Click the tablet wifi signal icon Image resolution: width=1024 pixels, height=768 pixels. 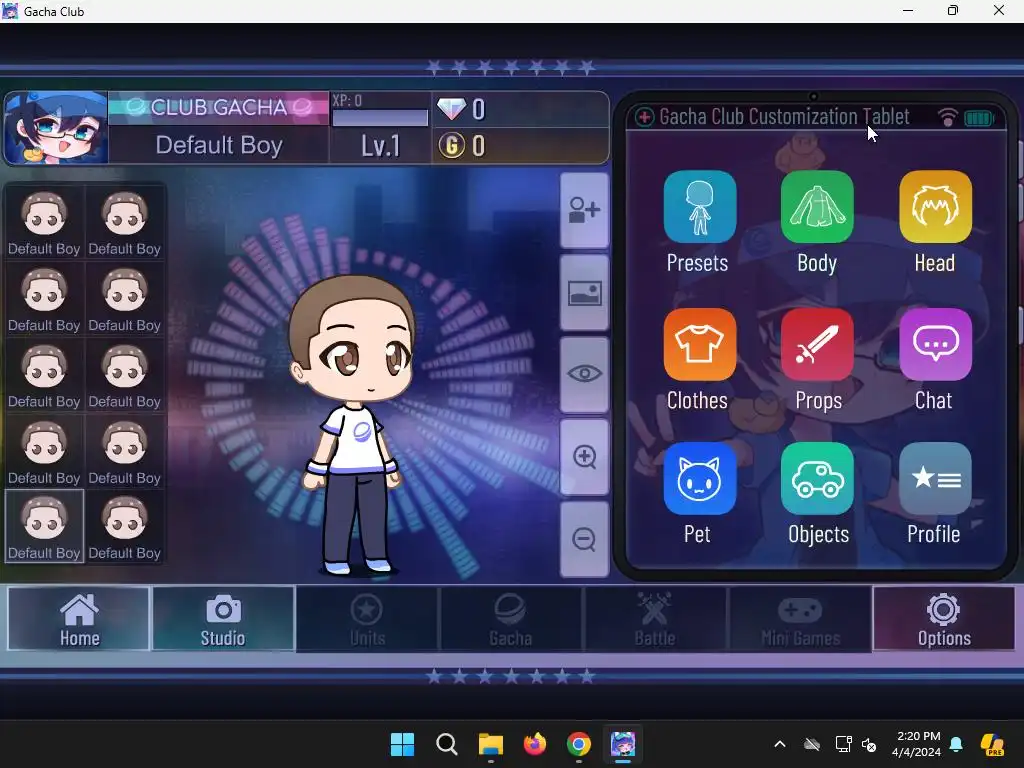[x=948, y=118]
